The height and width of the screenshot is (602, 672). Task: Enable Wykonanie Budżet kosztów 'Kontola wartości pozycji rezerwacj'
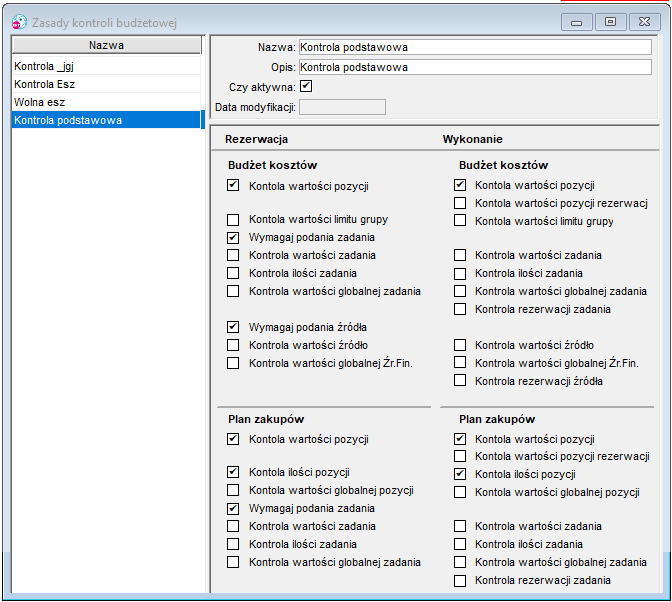click(460, 203)
